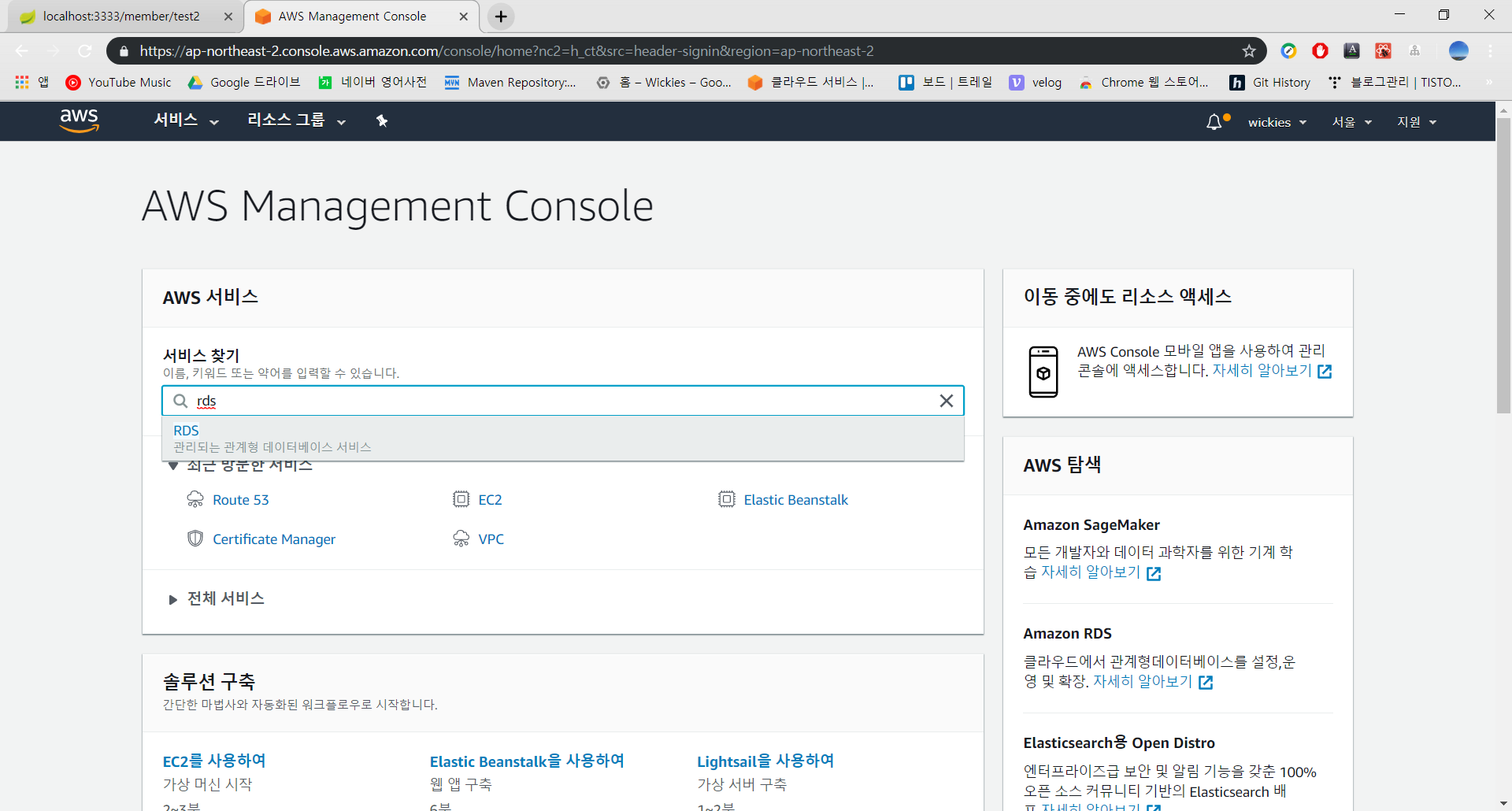Image resolution: width=1512 pixels, height=811 pixels.
Task: Open the Chrome three-dot menu
Action: 1491,51
